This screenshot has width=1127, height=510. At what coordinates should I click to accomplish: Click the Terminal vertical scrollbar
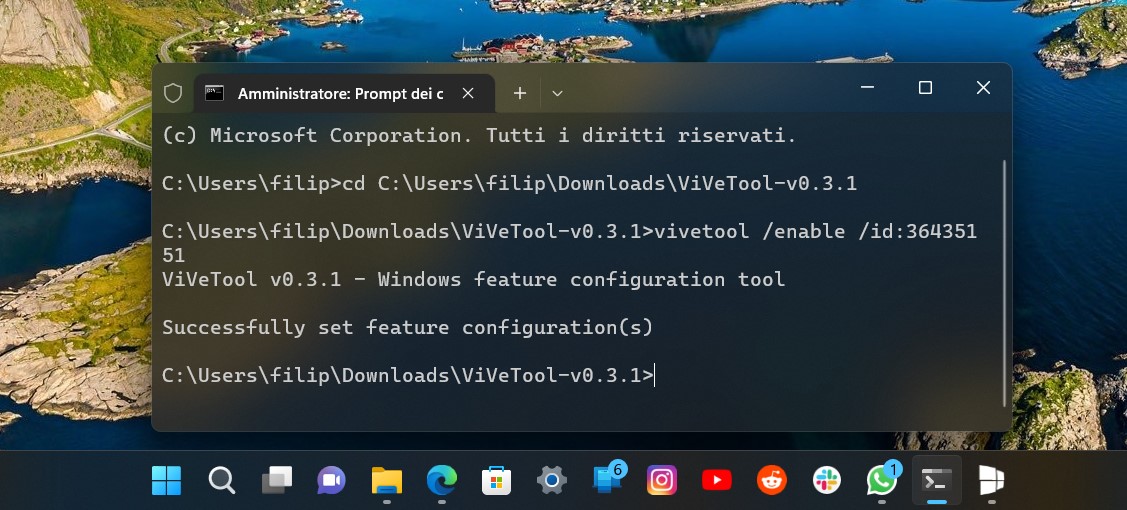pyautogui.click(x=1004, y=284)
